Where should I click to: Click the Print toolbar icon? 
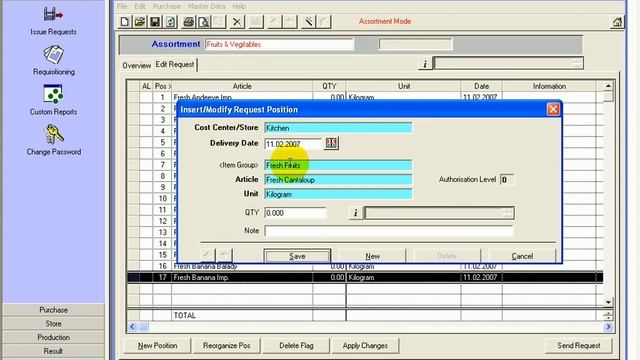[188, 22]
